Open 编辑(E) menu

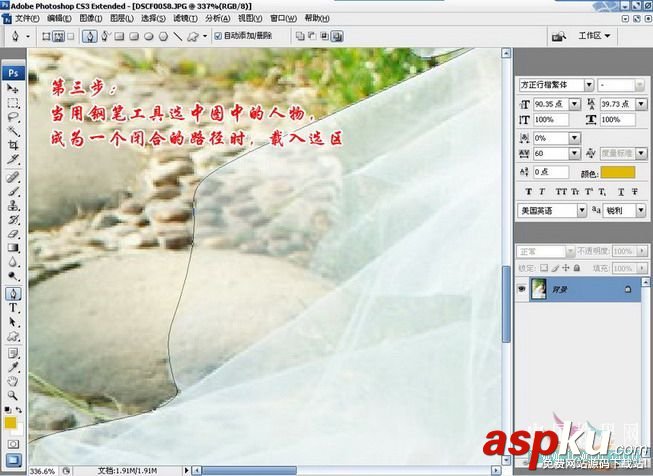[x=59, y=18]
